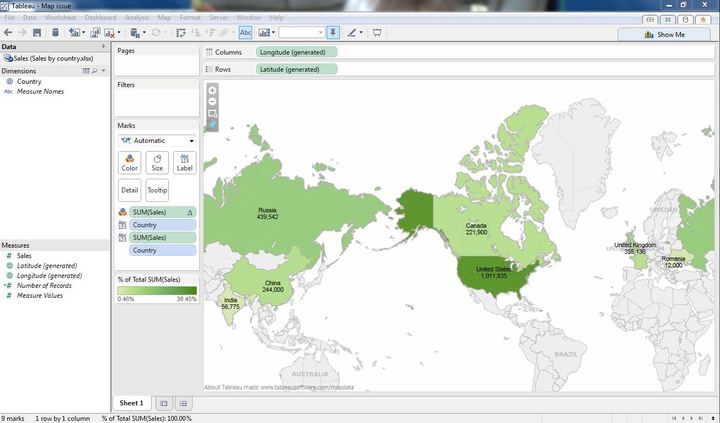Click the map zoom in plus button
The image size is (720, 423).
[x=212, y=90]
